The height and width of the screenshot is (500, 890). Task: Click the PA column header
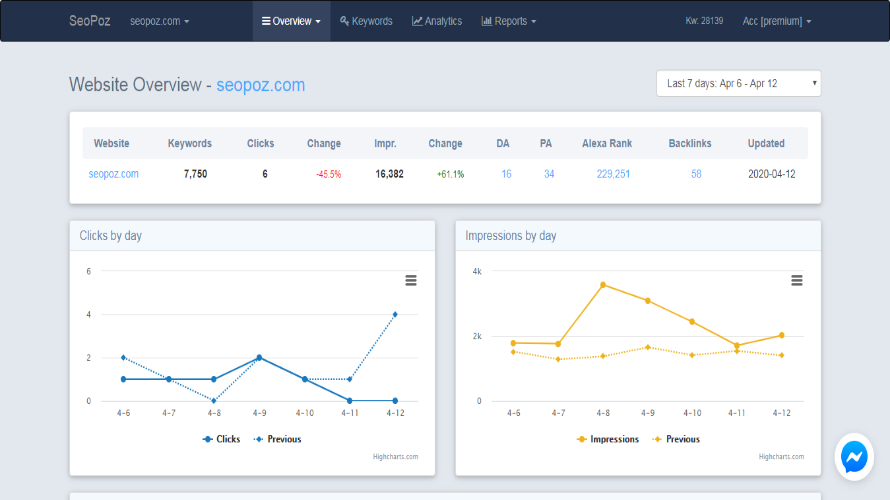click(x=545, y=144)
